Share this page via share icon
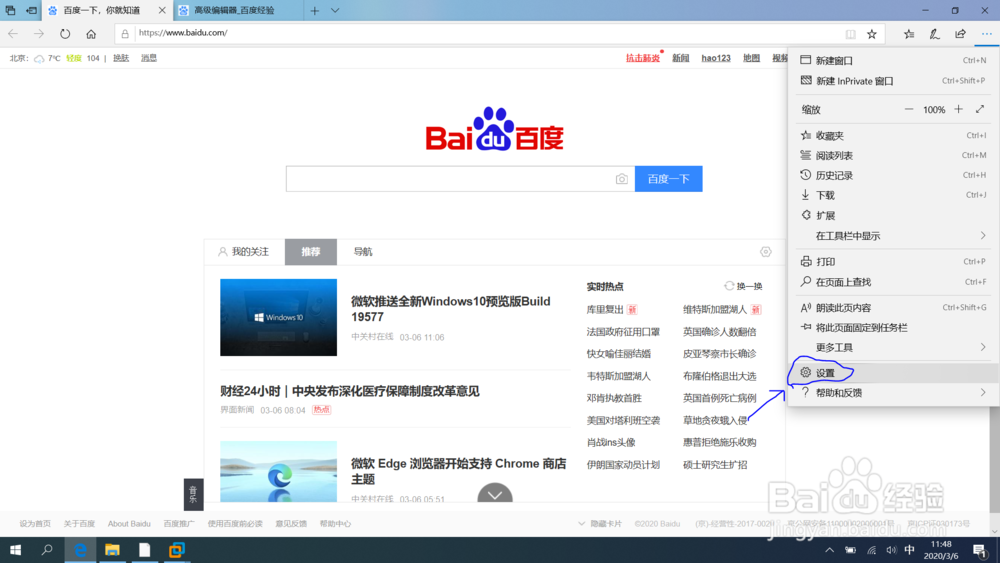 click(960, 34)
